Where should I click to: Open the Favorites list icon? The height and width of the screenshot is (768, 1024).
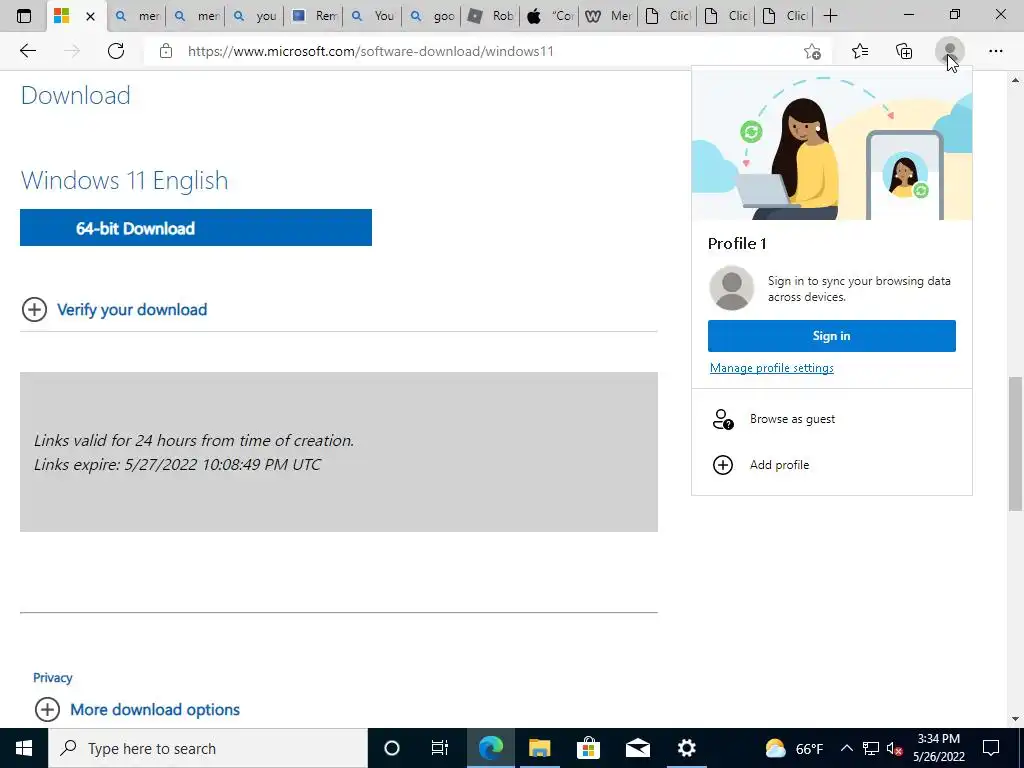pos(860,51)
